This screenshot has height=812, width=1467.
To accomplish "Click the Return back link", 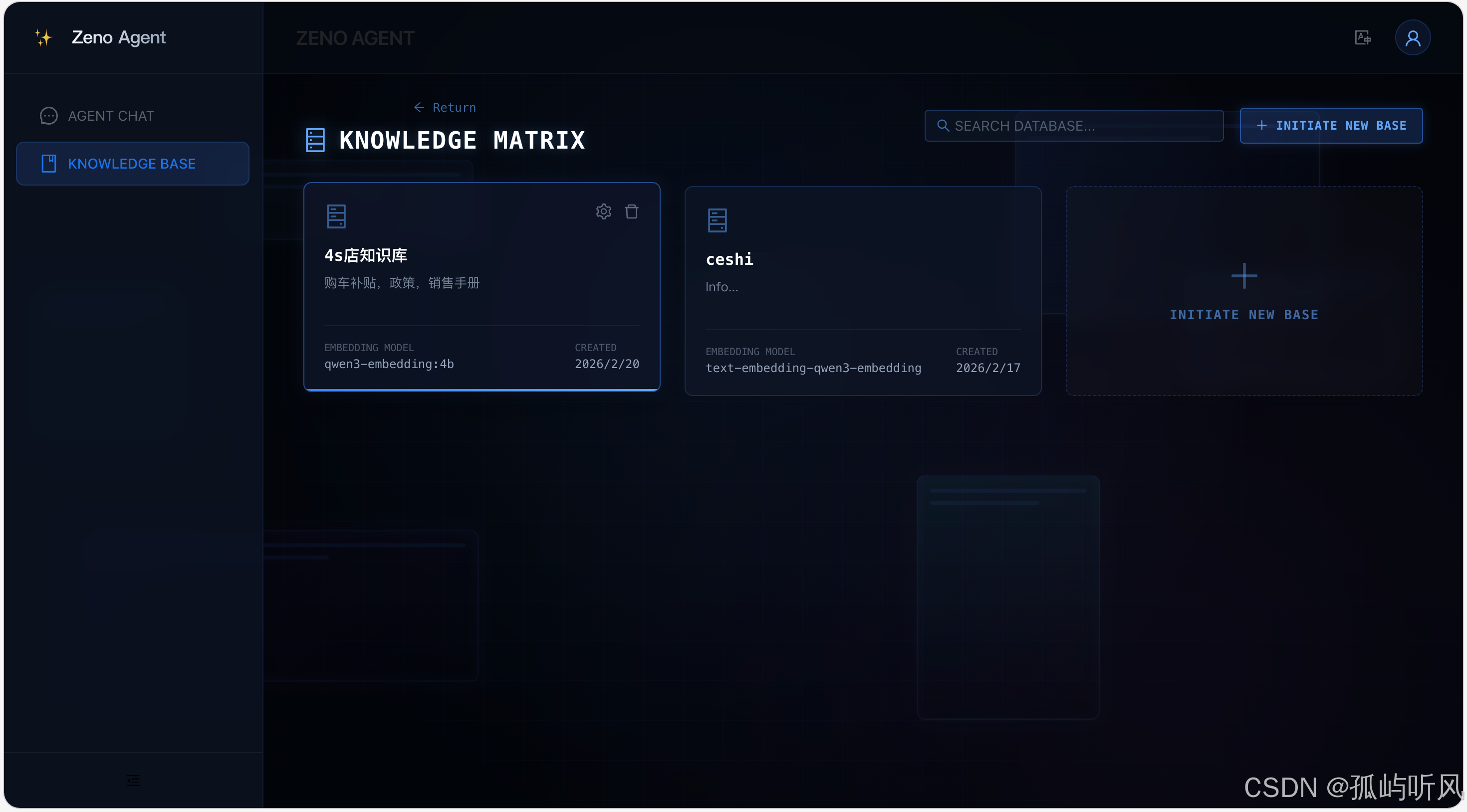I will [x=445, y=107].
